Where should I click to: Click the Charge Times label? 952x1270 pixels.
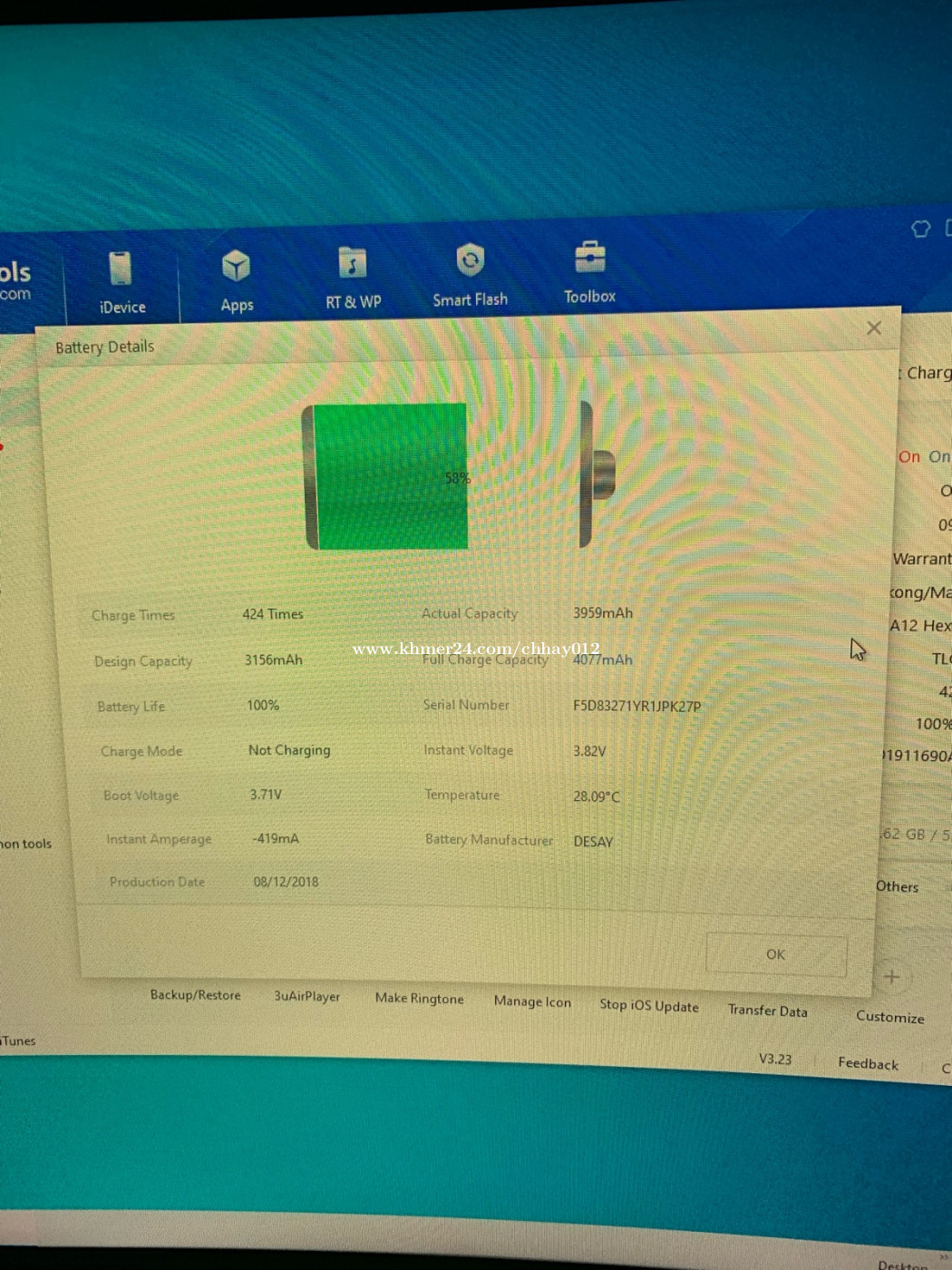click(x=133, y=615)
